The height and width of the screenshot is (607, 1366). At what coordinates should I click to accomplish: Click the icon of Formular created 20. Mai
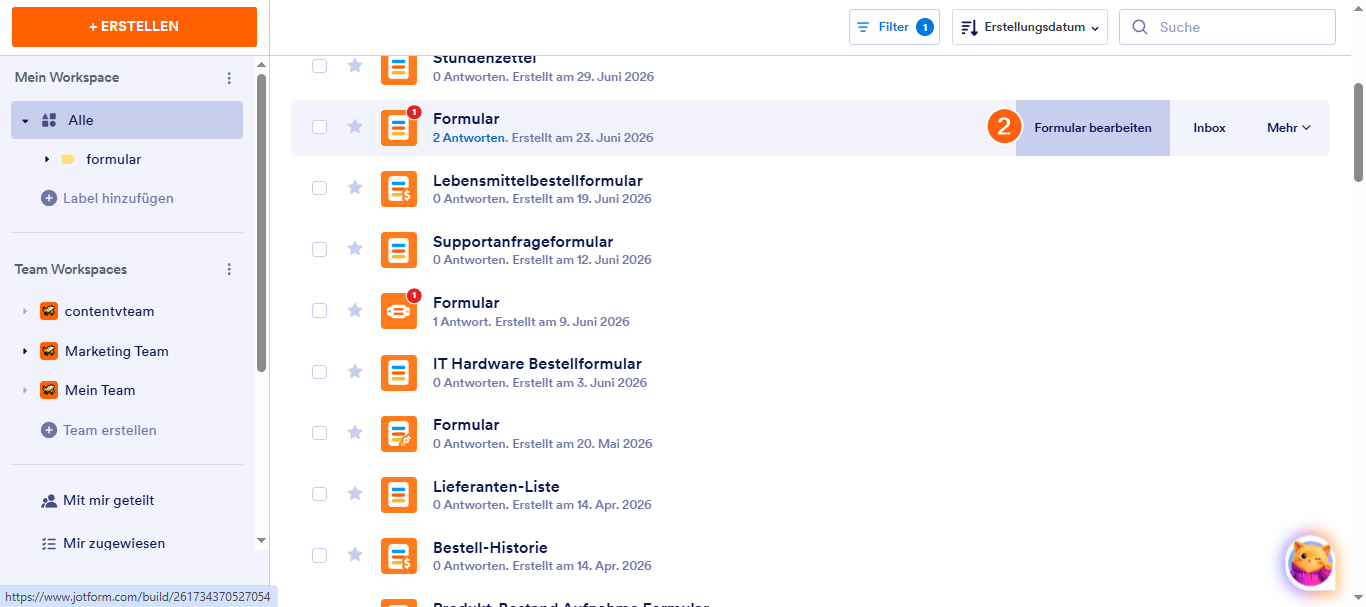(399, 433)
